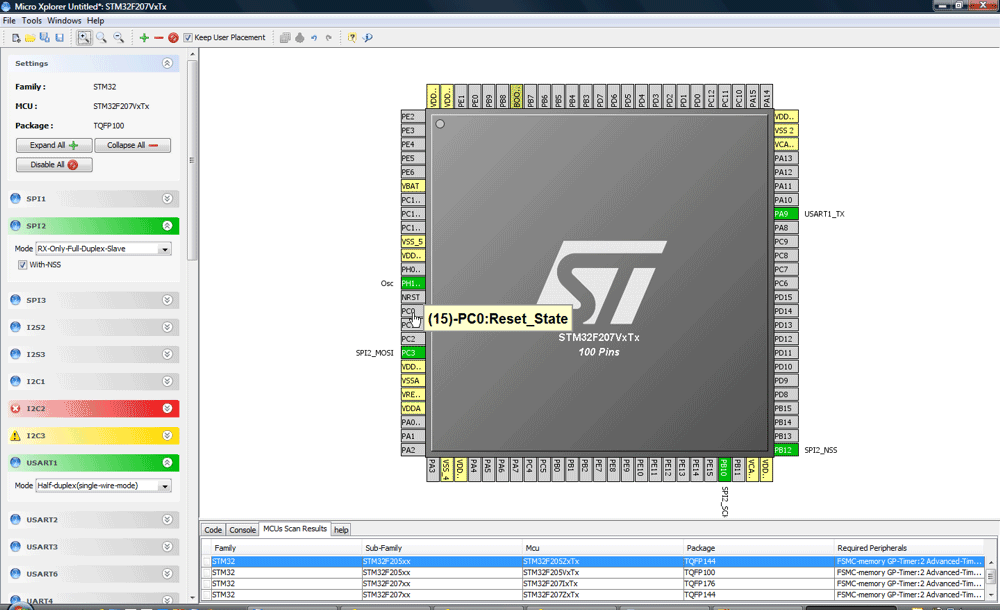Switch to the Console tab
Viewport: 1000px width, 610px height.
pyautogui.click(x=243, y=530)
